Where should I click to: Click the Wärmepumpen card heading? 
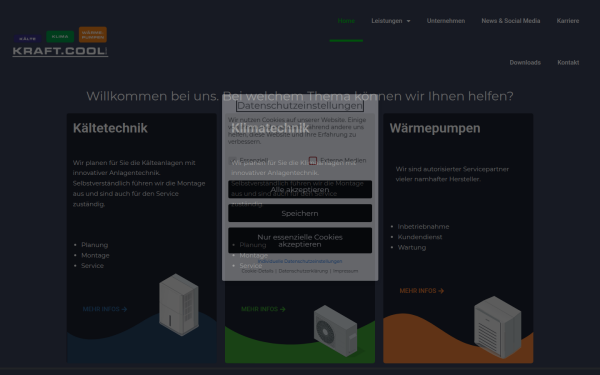click(x=435, y=128)
